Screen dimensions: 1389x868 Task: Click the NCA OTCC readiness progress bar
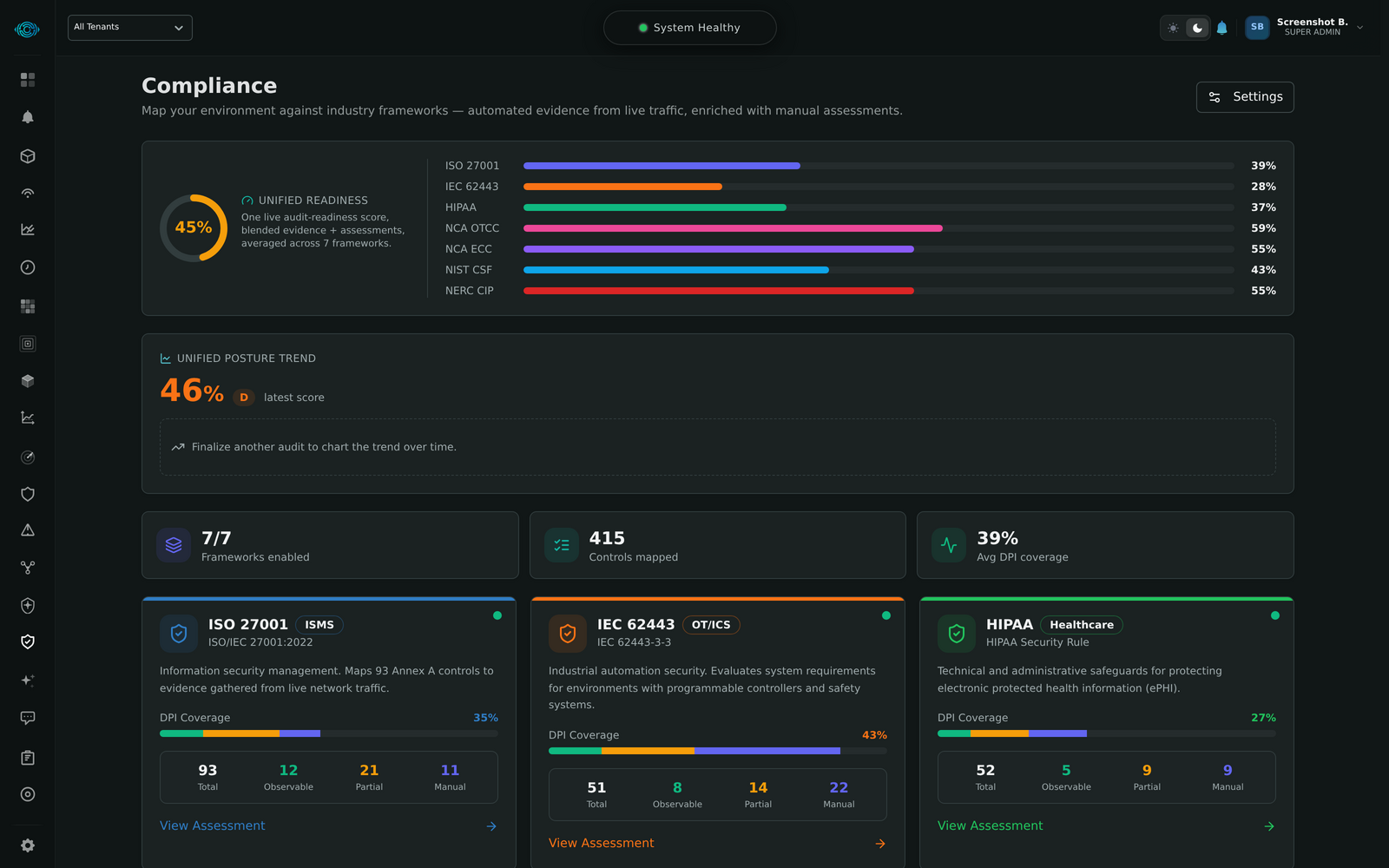click(879, 228)
